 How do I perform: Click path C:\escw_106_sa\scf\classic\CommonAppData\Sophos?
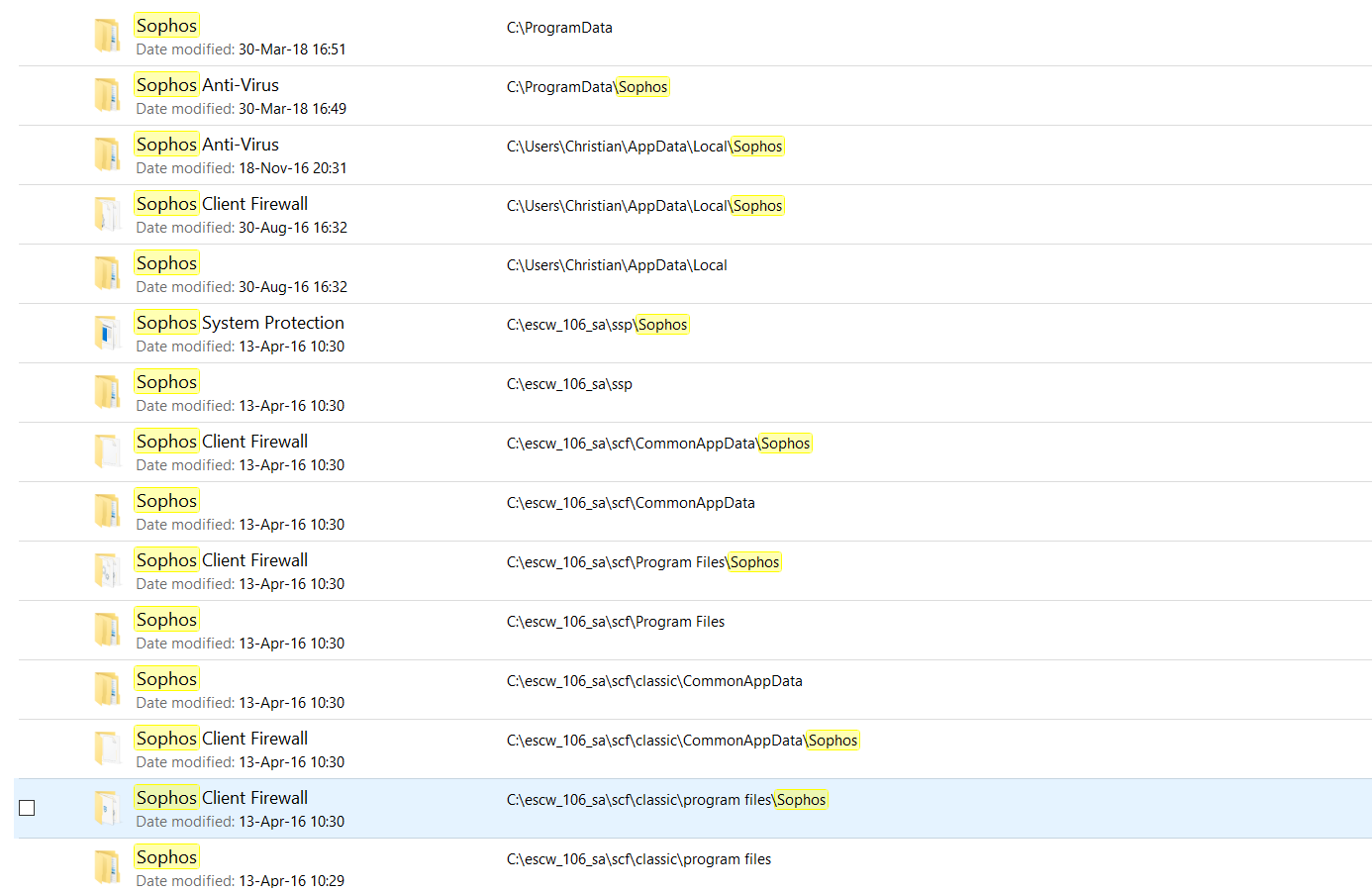(x=683, y=741)
